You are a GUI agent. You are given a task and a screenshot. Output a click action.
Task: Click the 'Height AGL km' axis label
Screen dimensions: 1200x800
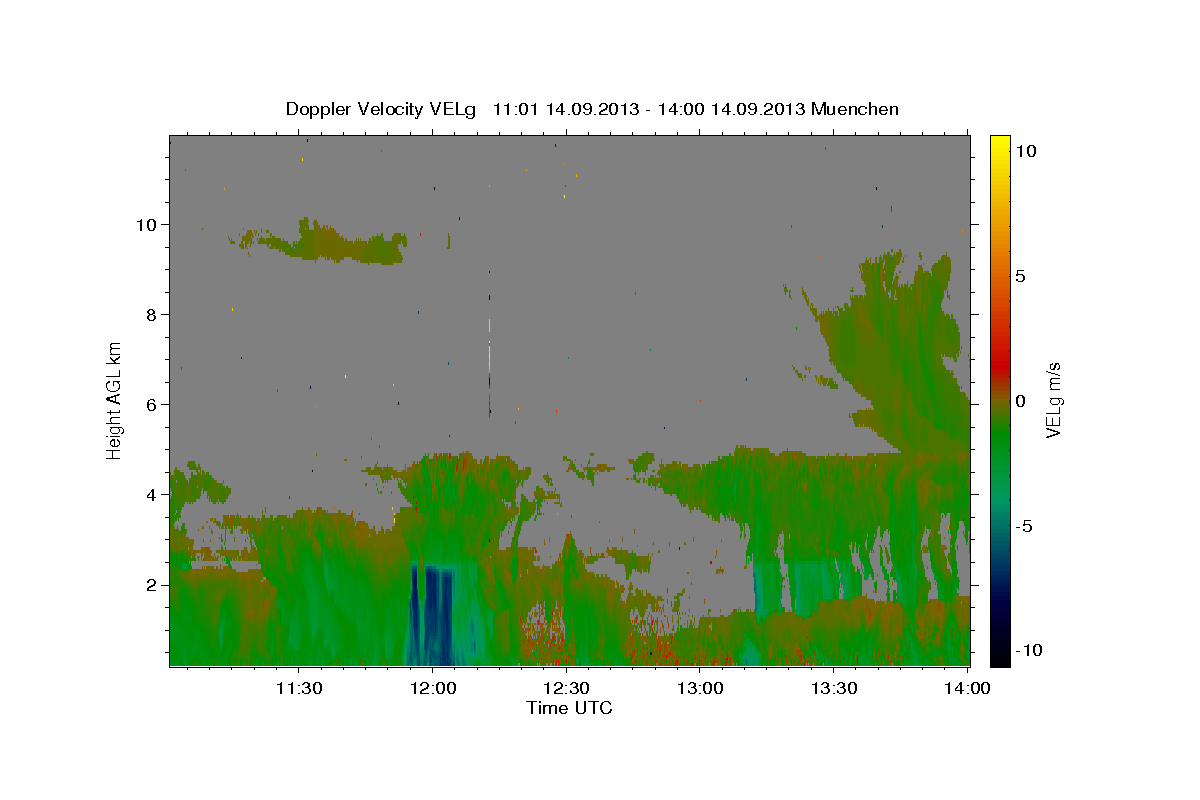click(x=114, y=399)
